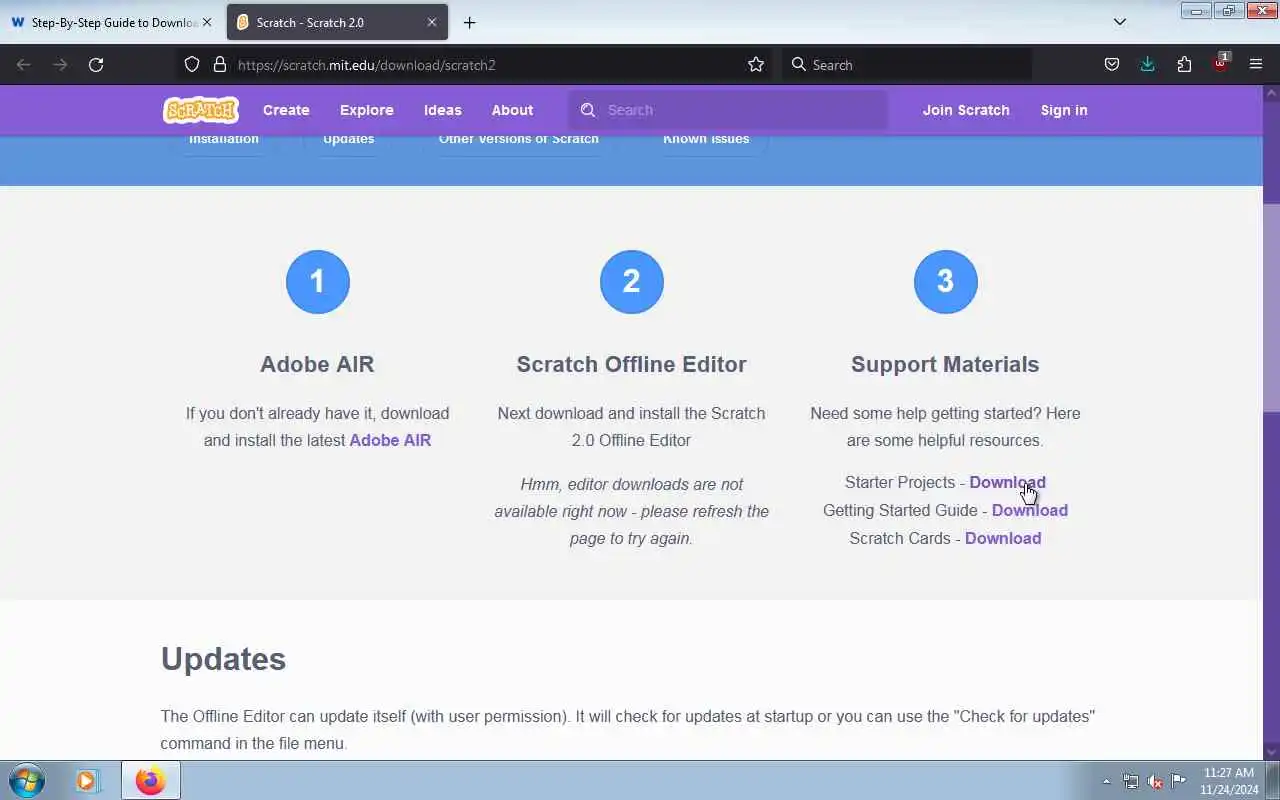1280x800 pixels.
Task: Open the Create menu item
Action: click(x=286, y=110)
